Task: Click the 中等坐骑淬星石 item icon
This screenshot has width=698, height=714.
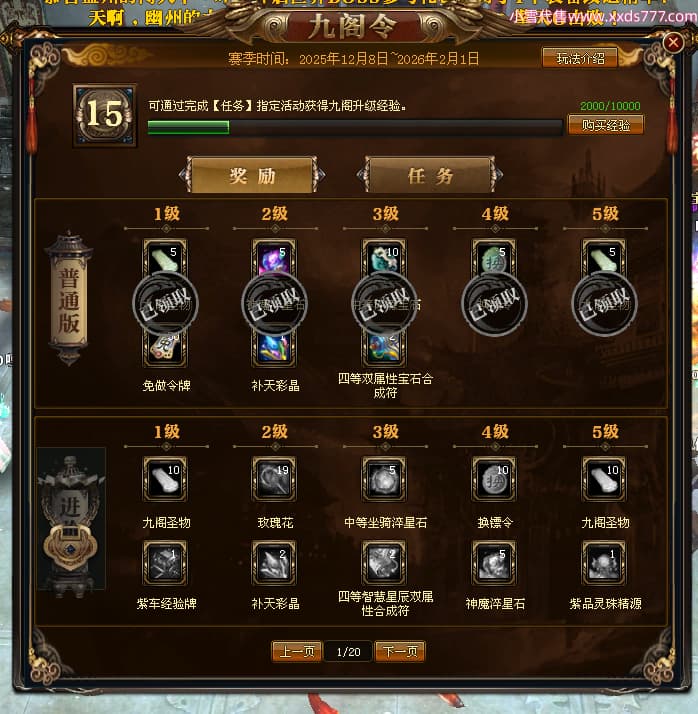Action: point(384,479)
